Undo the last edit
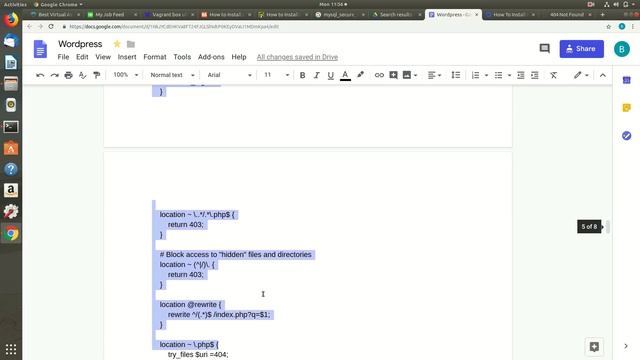640x360 pixels. [x=40, y=75]
